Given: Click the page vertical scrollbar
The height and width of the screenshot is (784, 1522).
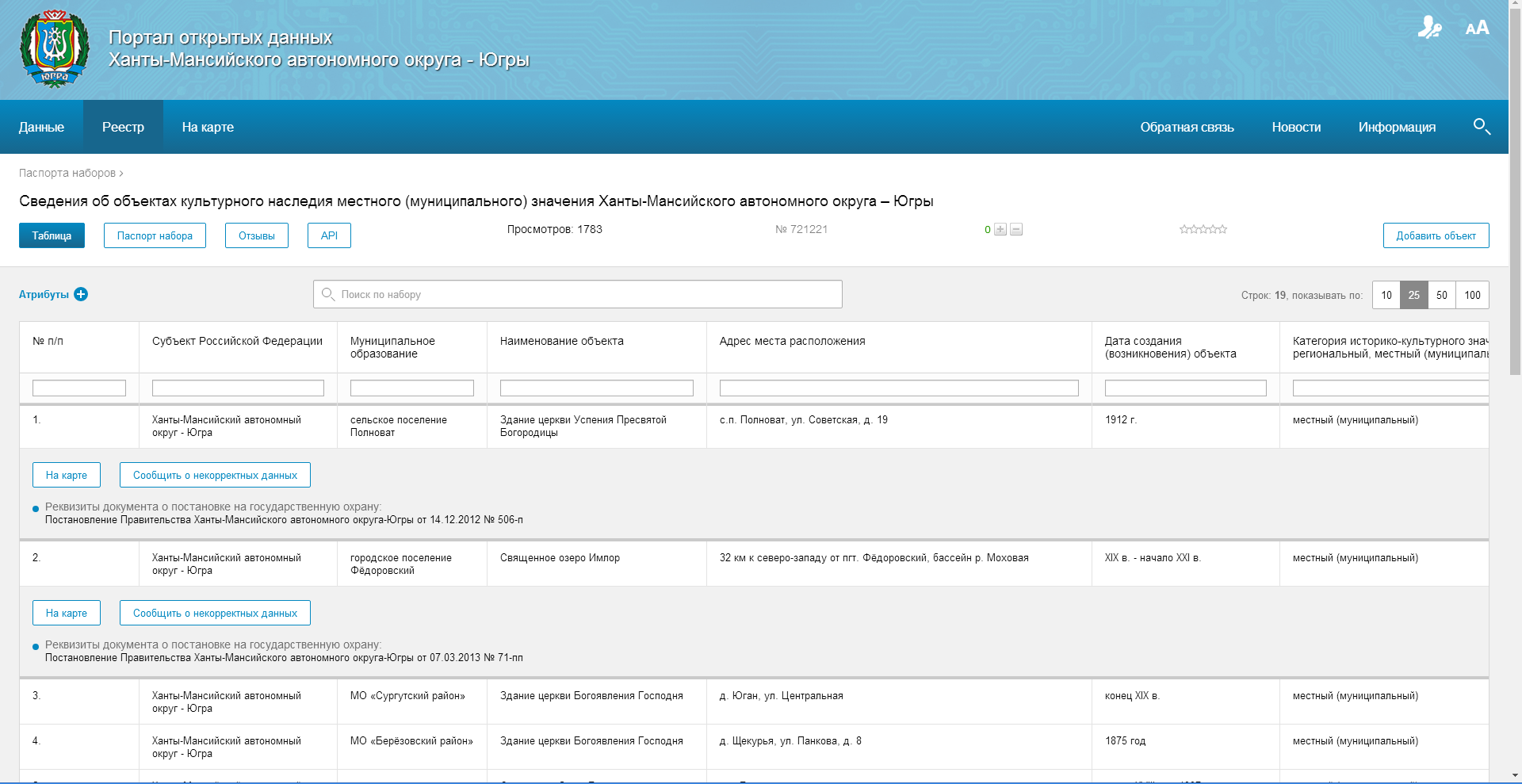Looking at the screenshot, I should click(1515, 396).
